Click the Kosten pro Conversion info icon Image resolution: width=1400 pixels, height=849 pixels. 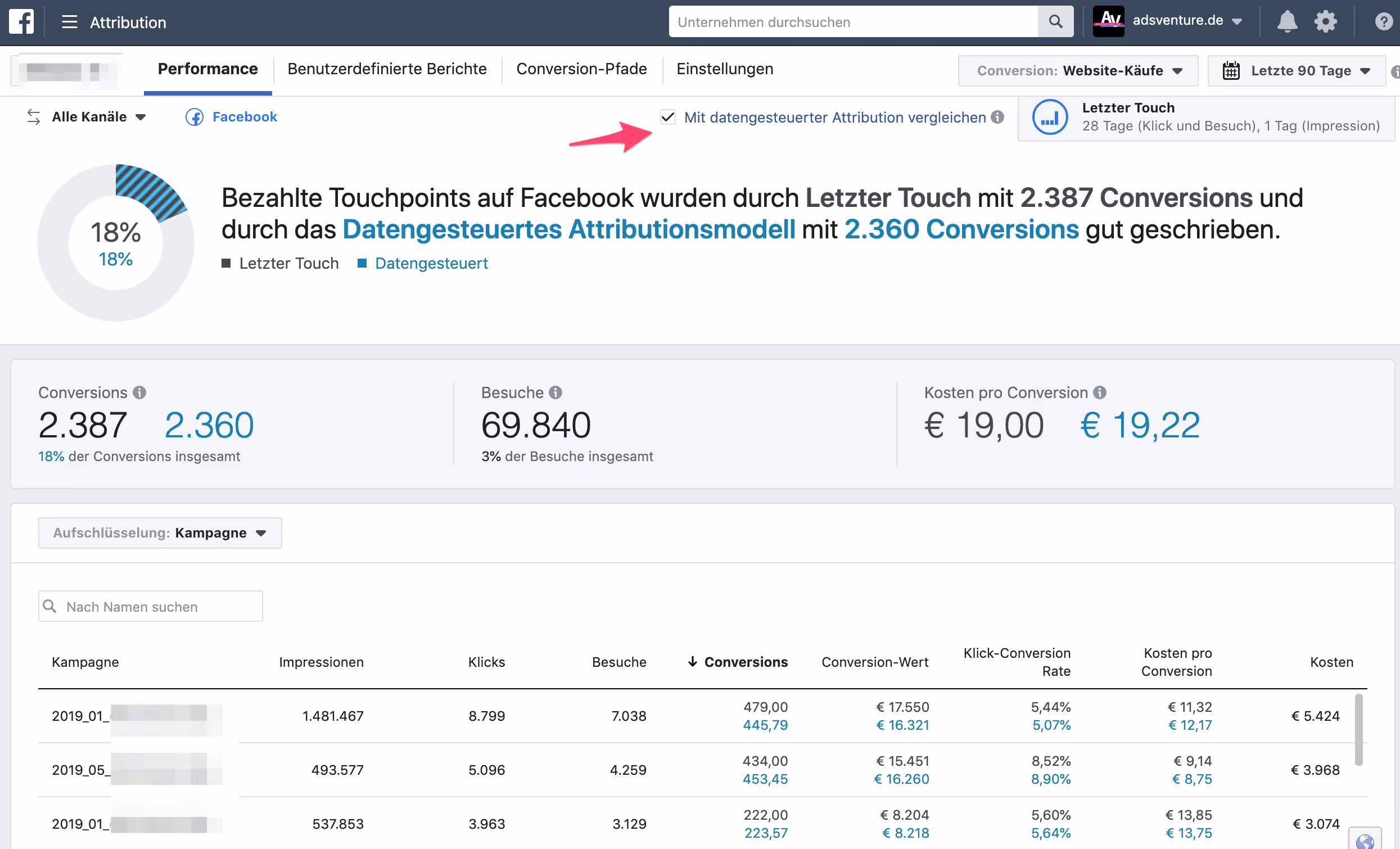tap(1099, 392)
